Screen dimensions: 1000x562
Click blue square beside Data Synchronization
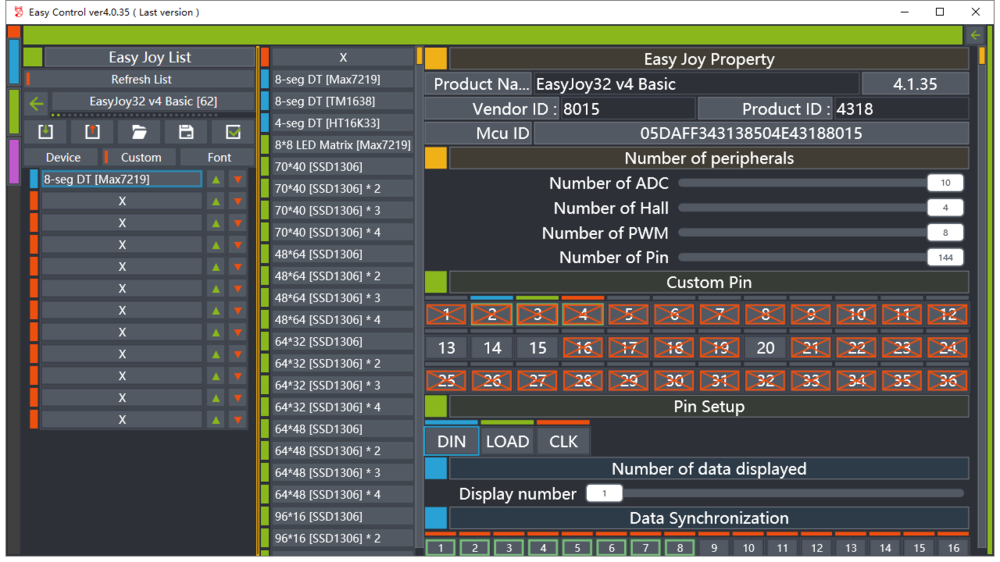[436, 517]
